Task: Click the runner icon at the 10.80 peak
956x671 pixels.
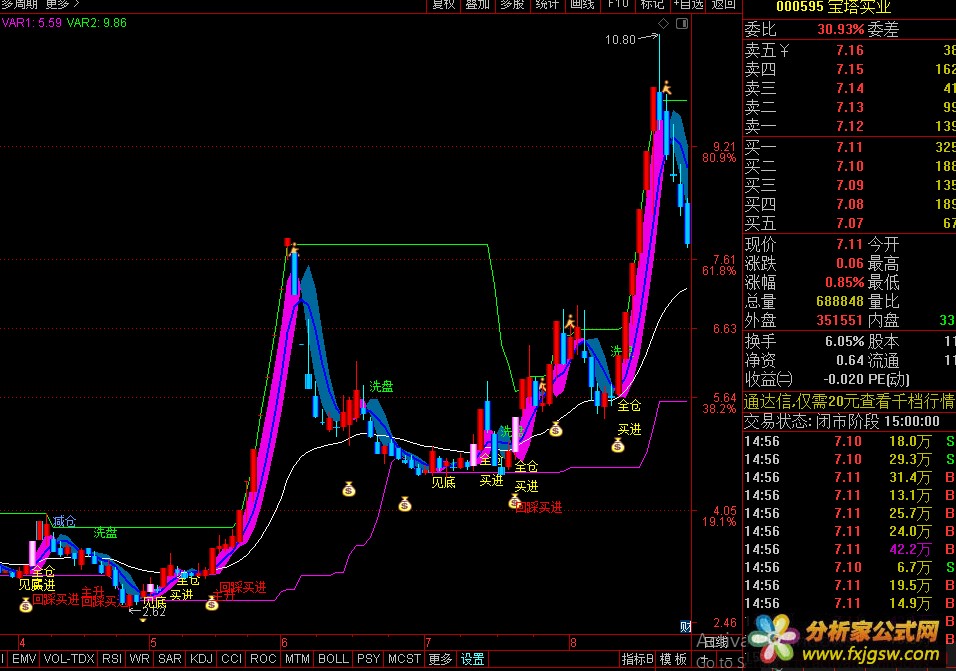Action: tap(667, 88)
